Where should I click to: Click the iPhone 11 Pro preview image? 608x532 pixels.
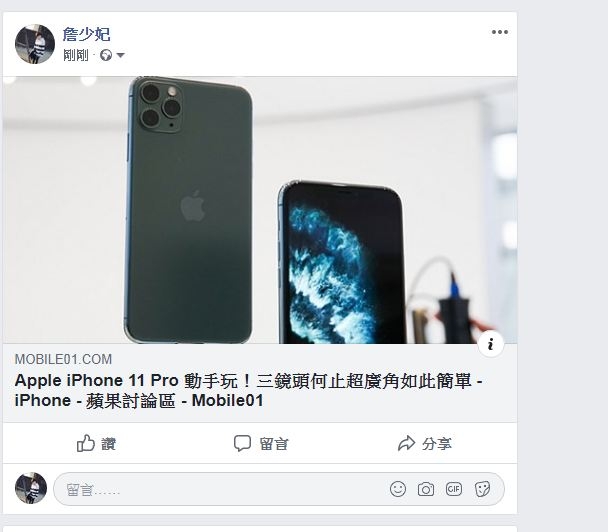pos(260,210)
